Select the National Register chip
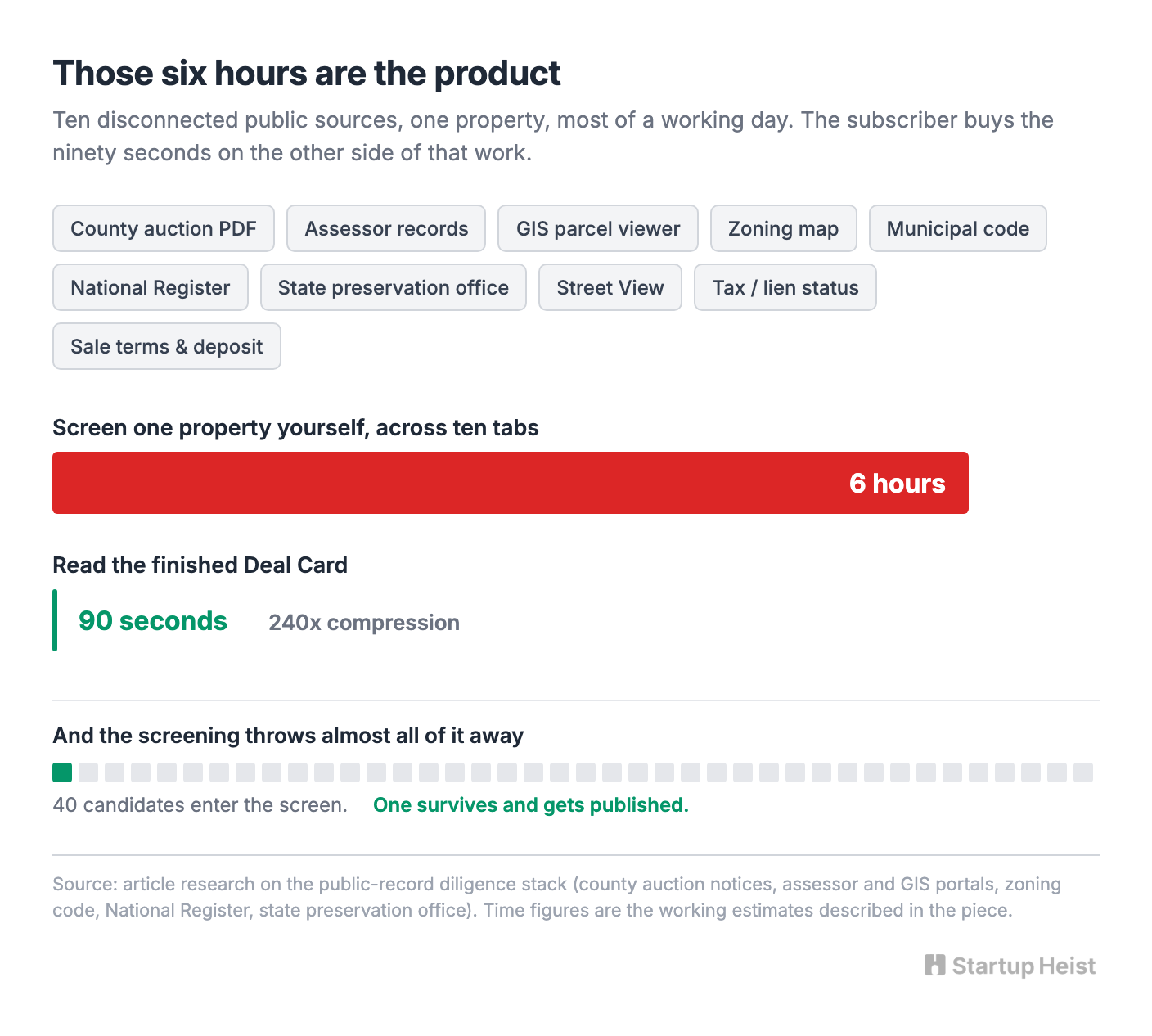The image size is (1152, 1036). (x=151, y=287)
